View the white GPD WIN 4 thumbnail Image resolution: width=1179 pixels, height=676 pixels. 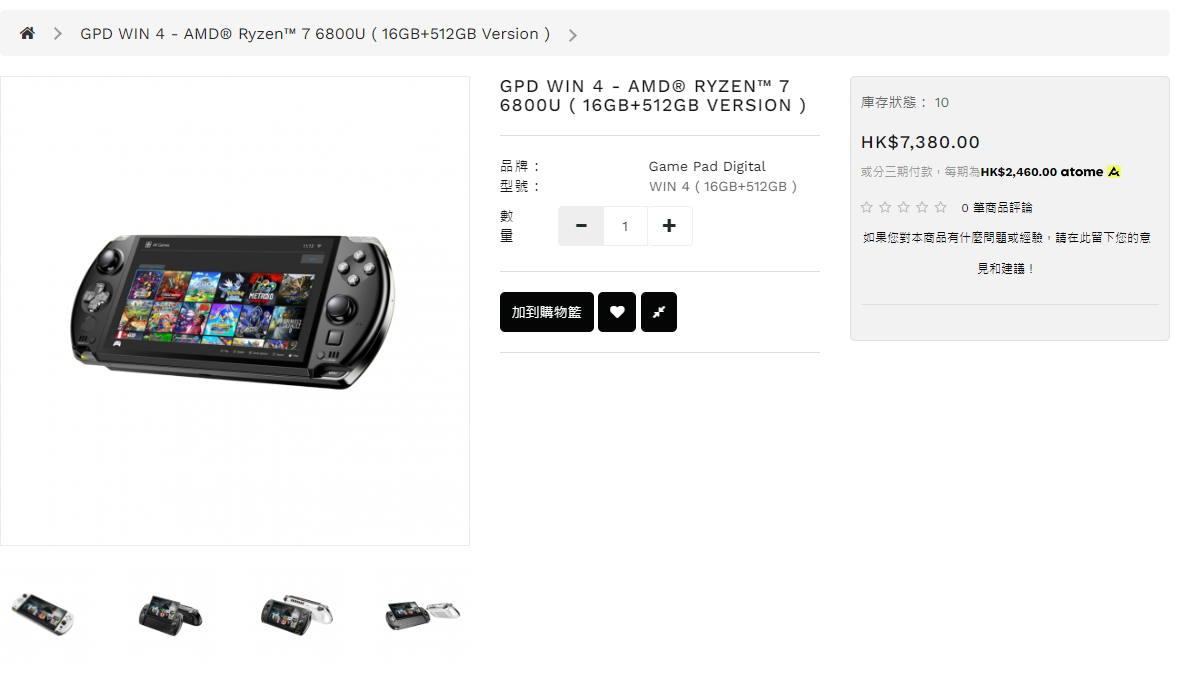pos(43,613)
